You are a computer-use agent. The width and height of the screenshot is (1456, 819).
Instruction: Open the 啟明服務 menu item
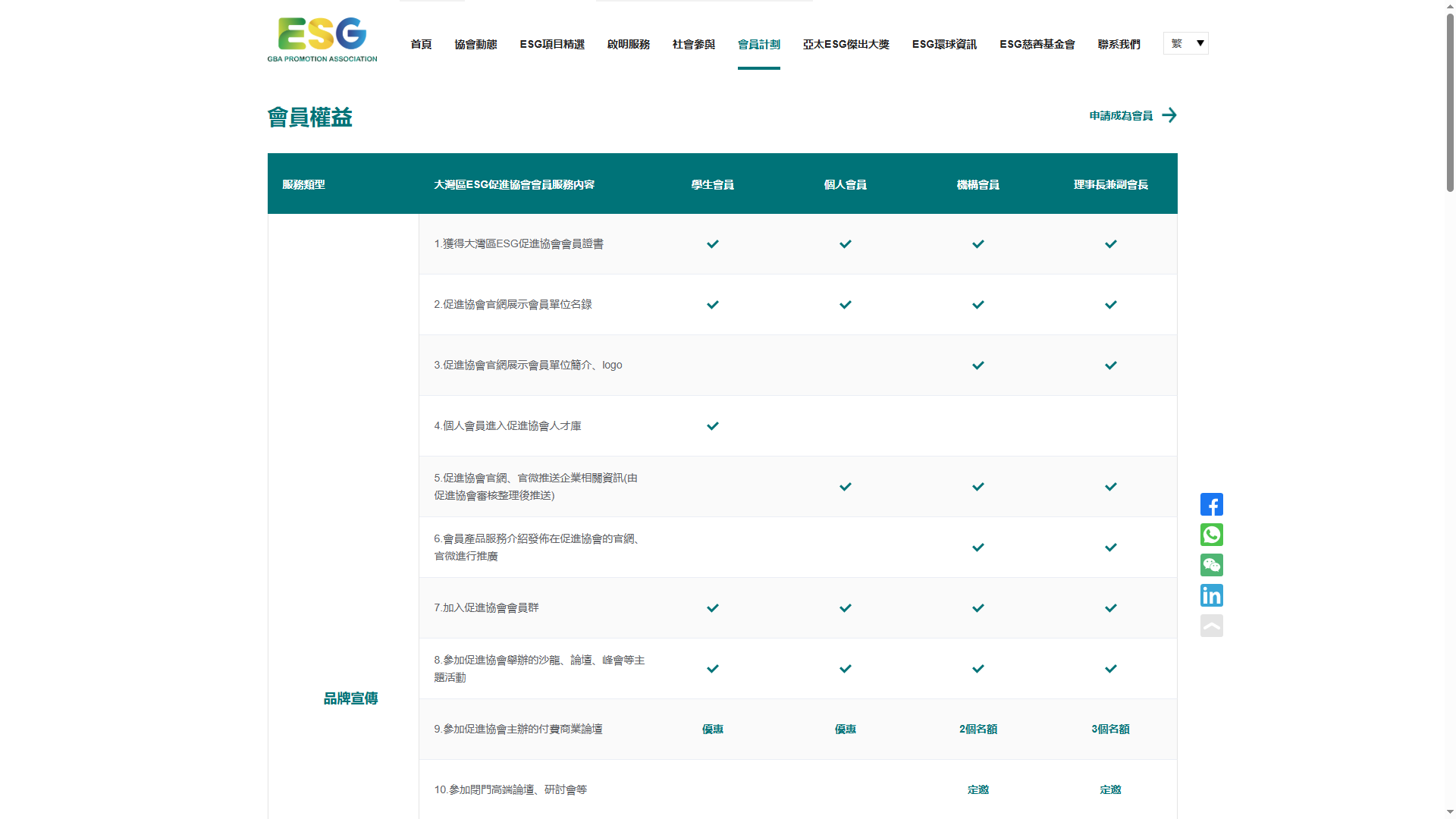click(x=629, y=44)
